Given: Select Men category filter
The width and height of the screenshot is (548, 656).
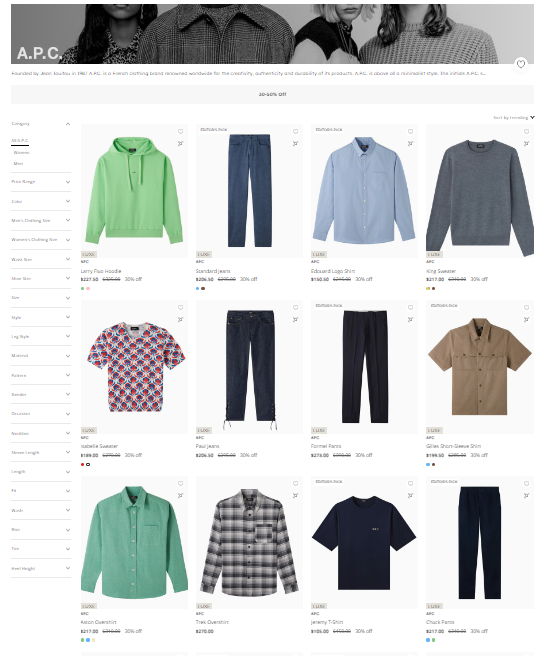Looking at the screenshot, I should 18,164.
